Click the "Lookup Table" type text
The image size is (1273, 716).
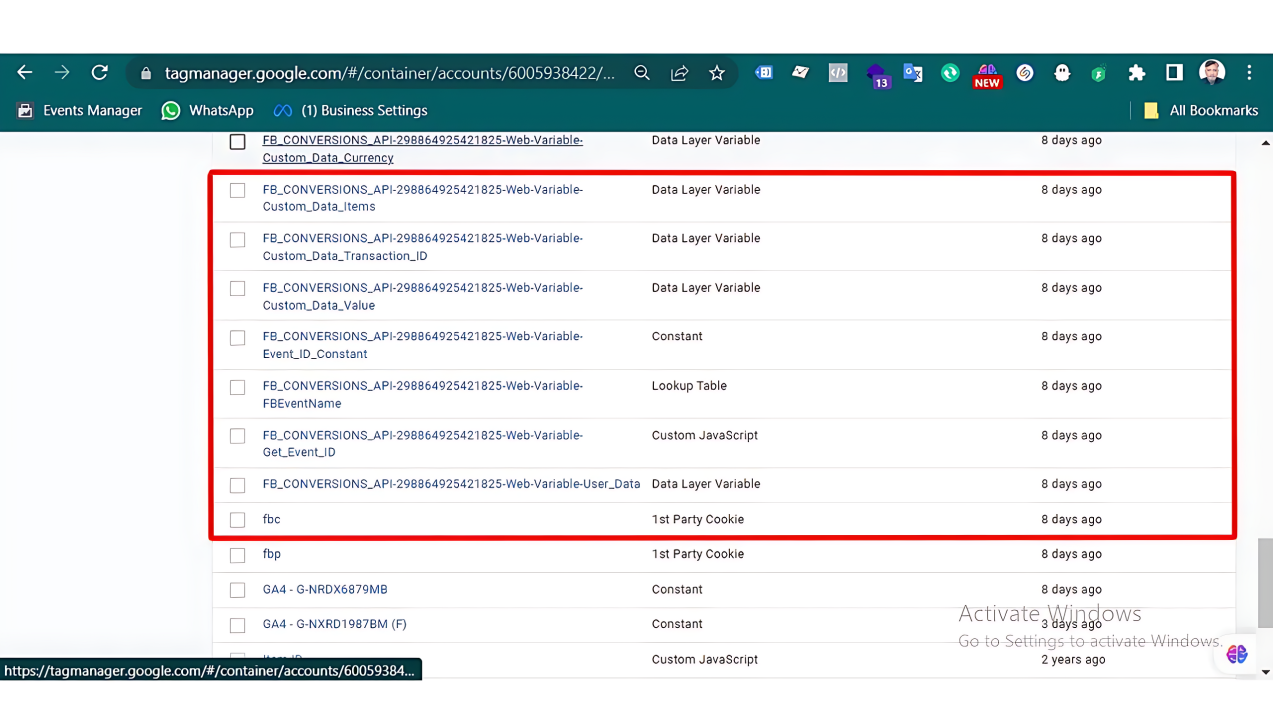(x=689, y=386)
